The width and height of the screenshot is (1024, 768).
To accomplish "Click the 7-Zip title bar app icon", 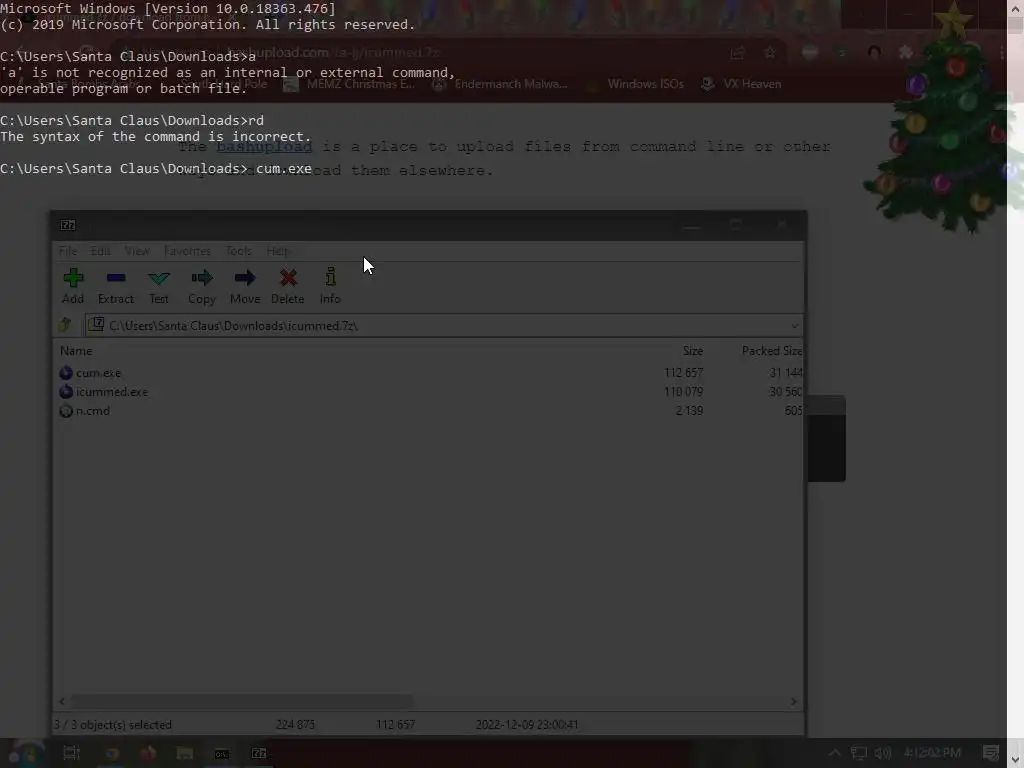I will (68, 225).
